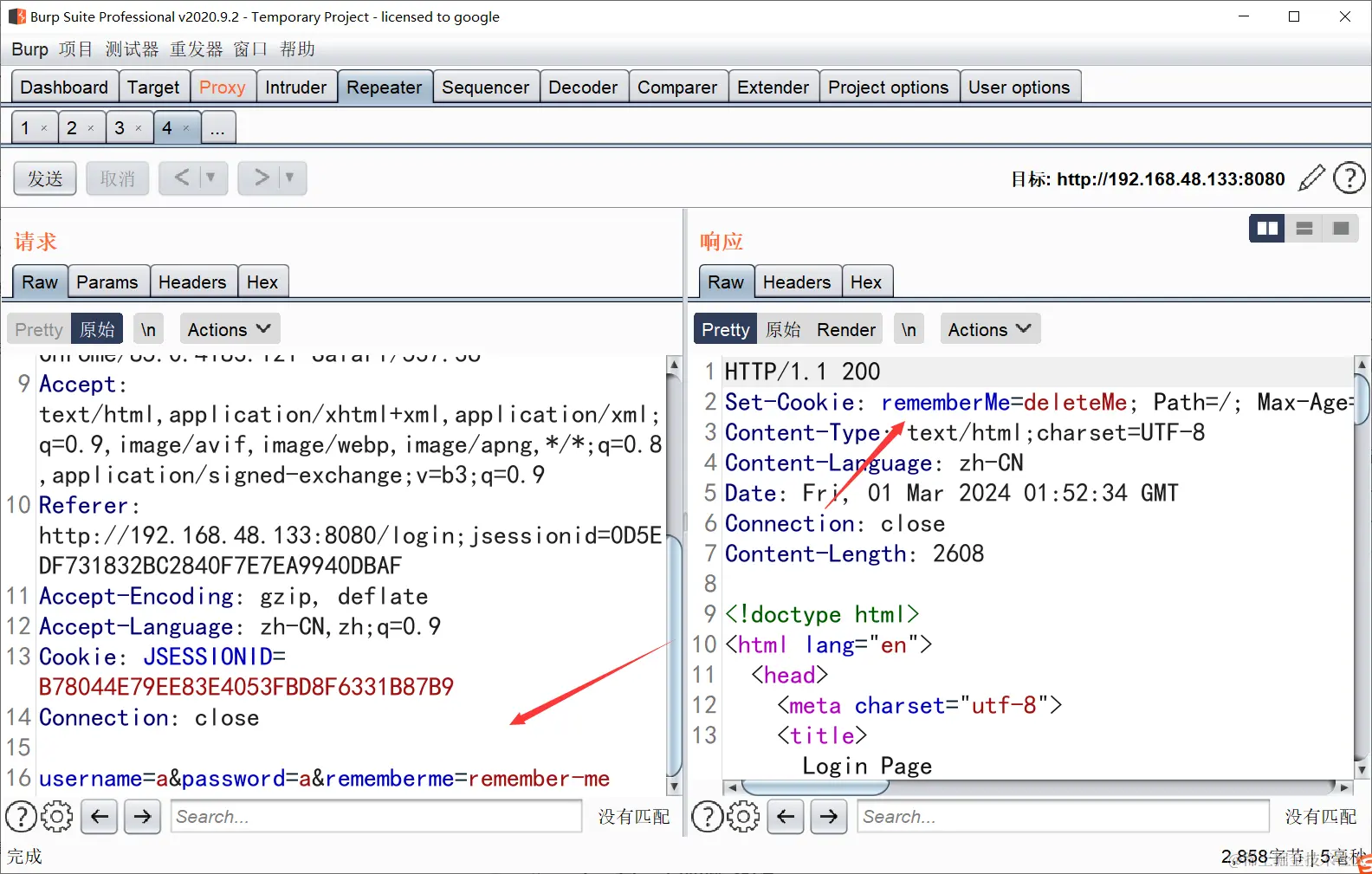Go to next match in request search
Image resolution: width=1372 pixels, height=874 pixels.
142,816
